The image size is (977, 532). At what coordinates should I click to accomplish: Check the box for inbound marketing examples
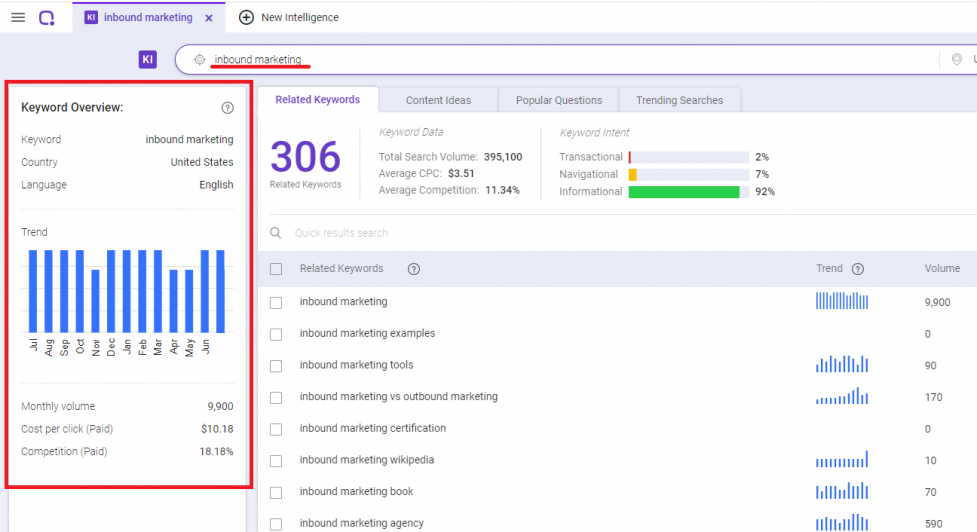click(x=276, y=335)
